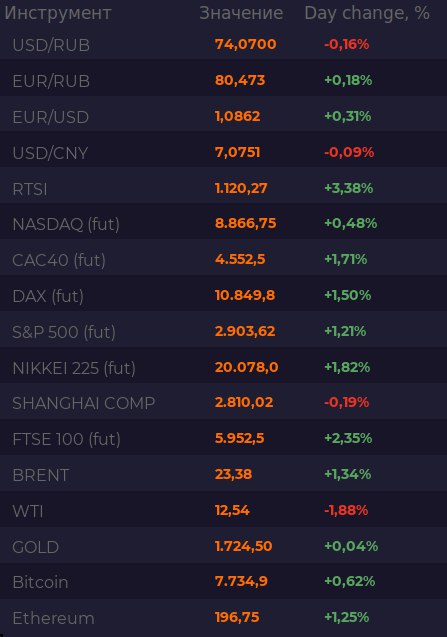Sort by Day change, % header
Screen dimensions: 447x637
(367, 13)
